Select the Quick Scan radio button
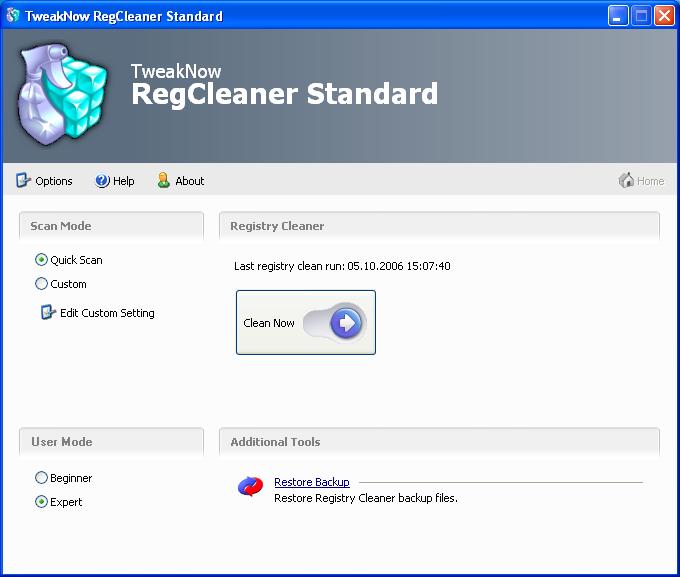Viewport: 680px width, 577px height. [41, 260]
